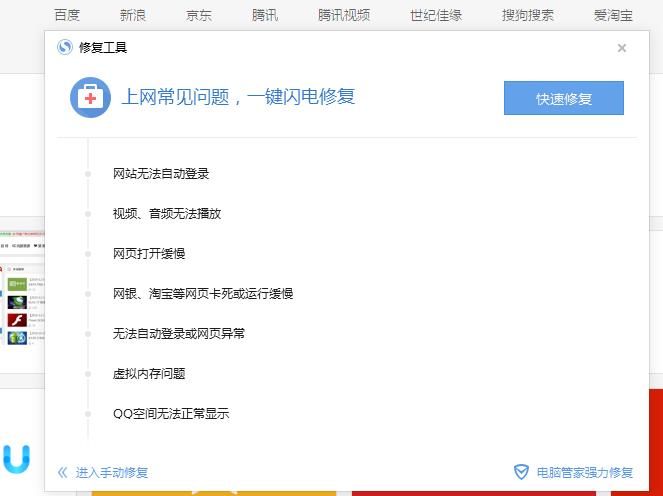Open 进入手动修复 manual repair link
This screenshot has width=663, height=496.
tap(112, 472)
